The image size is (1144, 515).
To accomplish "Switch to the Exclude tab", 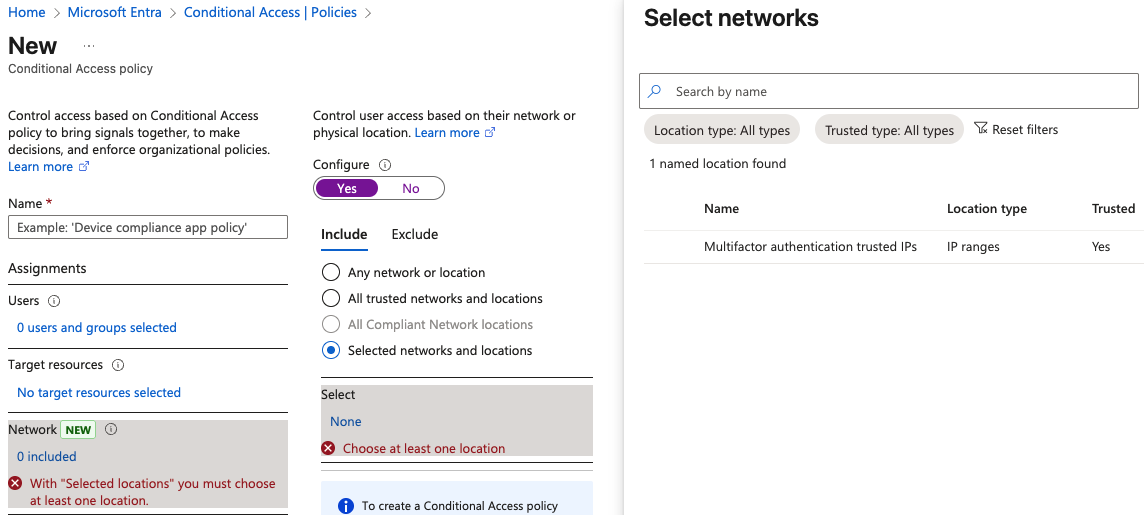I will (x=414, y=234).
